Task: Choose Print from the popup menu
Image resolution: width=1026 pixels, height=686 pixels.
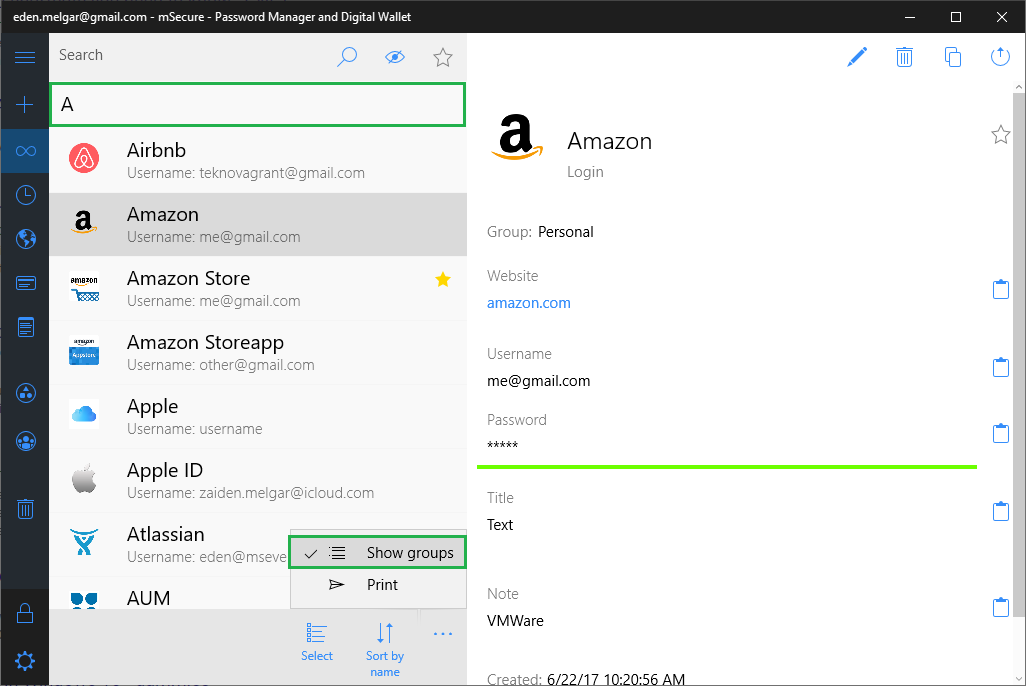Action: coord(378,585)
